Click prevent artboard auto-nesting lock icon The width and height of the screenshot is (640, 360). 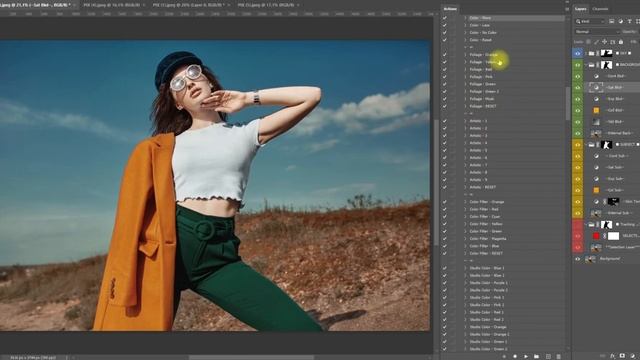[x=613, y=42]
